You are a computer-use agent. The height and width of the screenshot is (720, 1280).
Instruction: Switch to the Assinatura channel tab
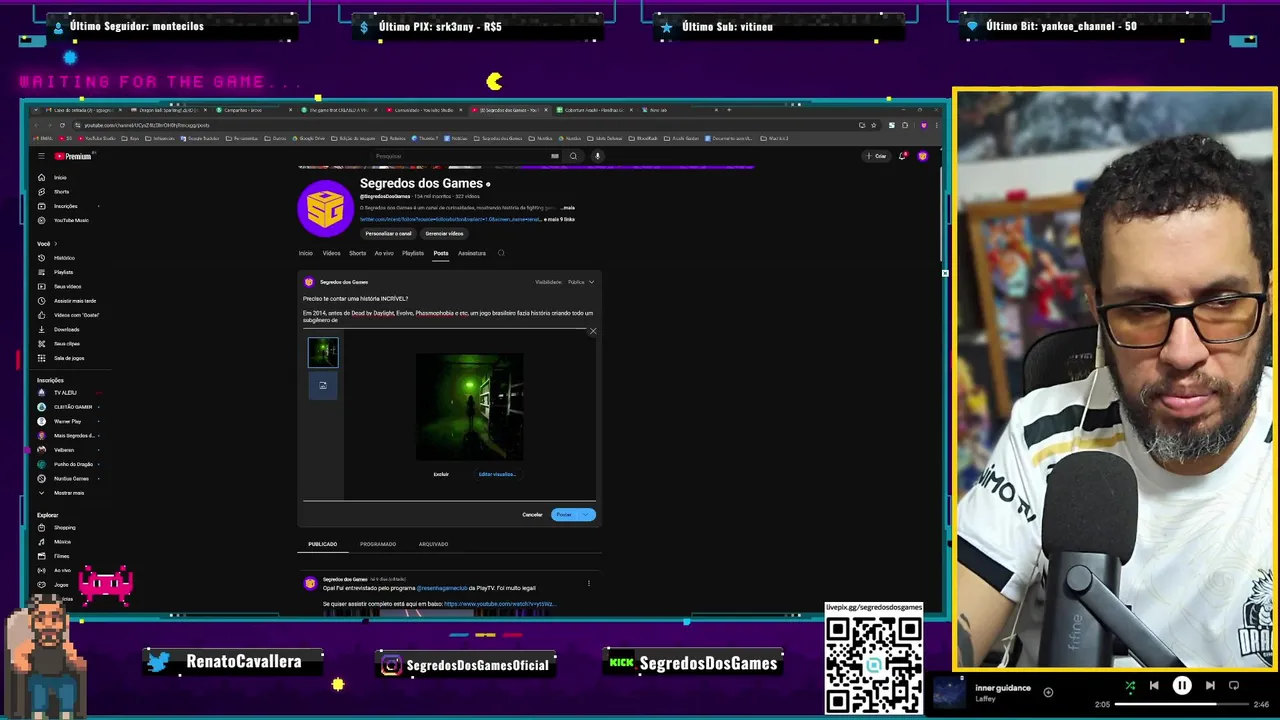point(472,253)
